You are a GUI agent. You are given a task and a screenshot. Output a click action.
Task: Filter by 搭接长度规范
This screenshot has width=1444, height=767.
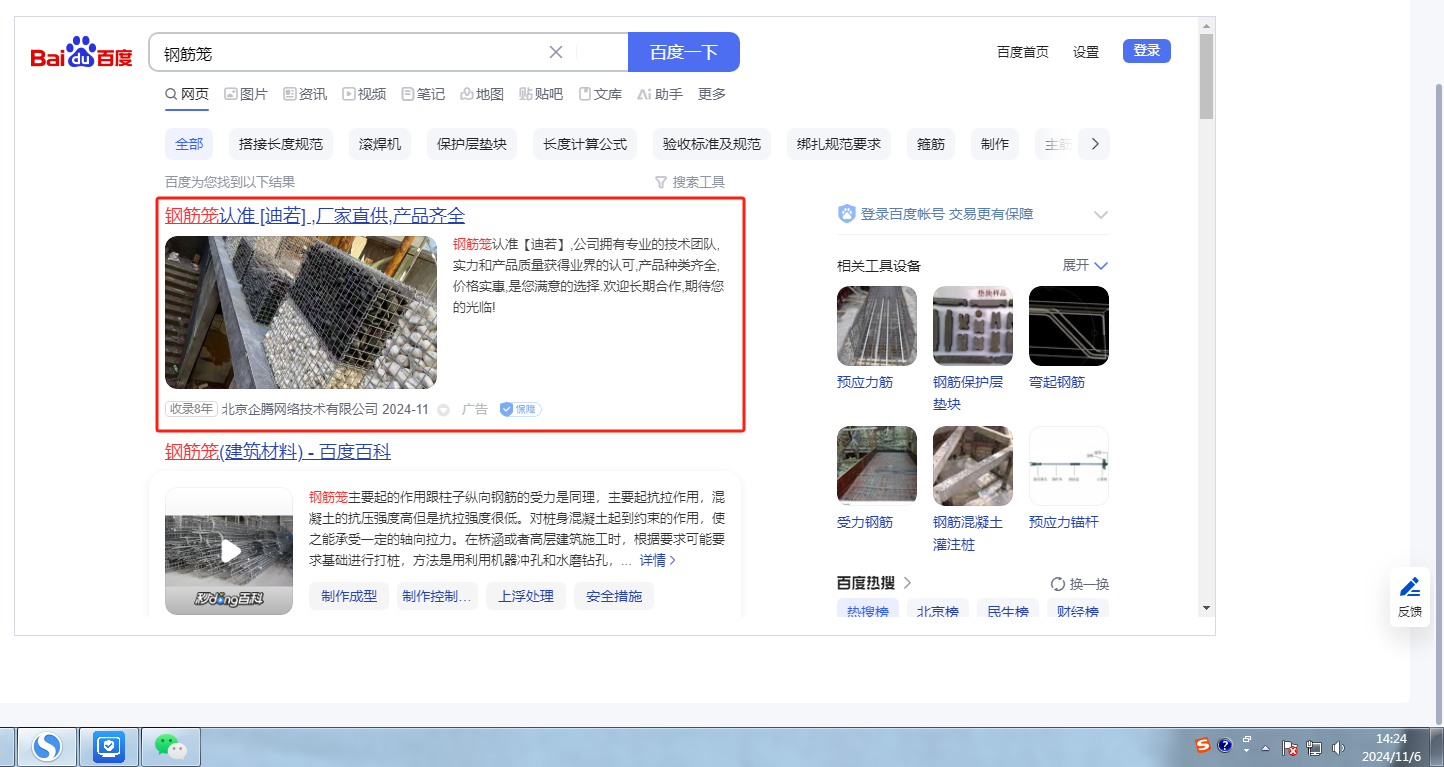click(x=281, y=144)
